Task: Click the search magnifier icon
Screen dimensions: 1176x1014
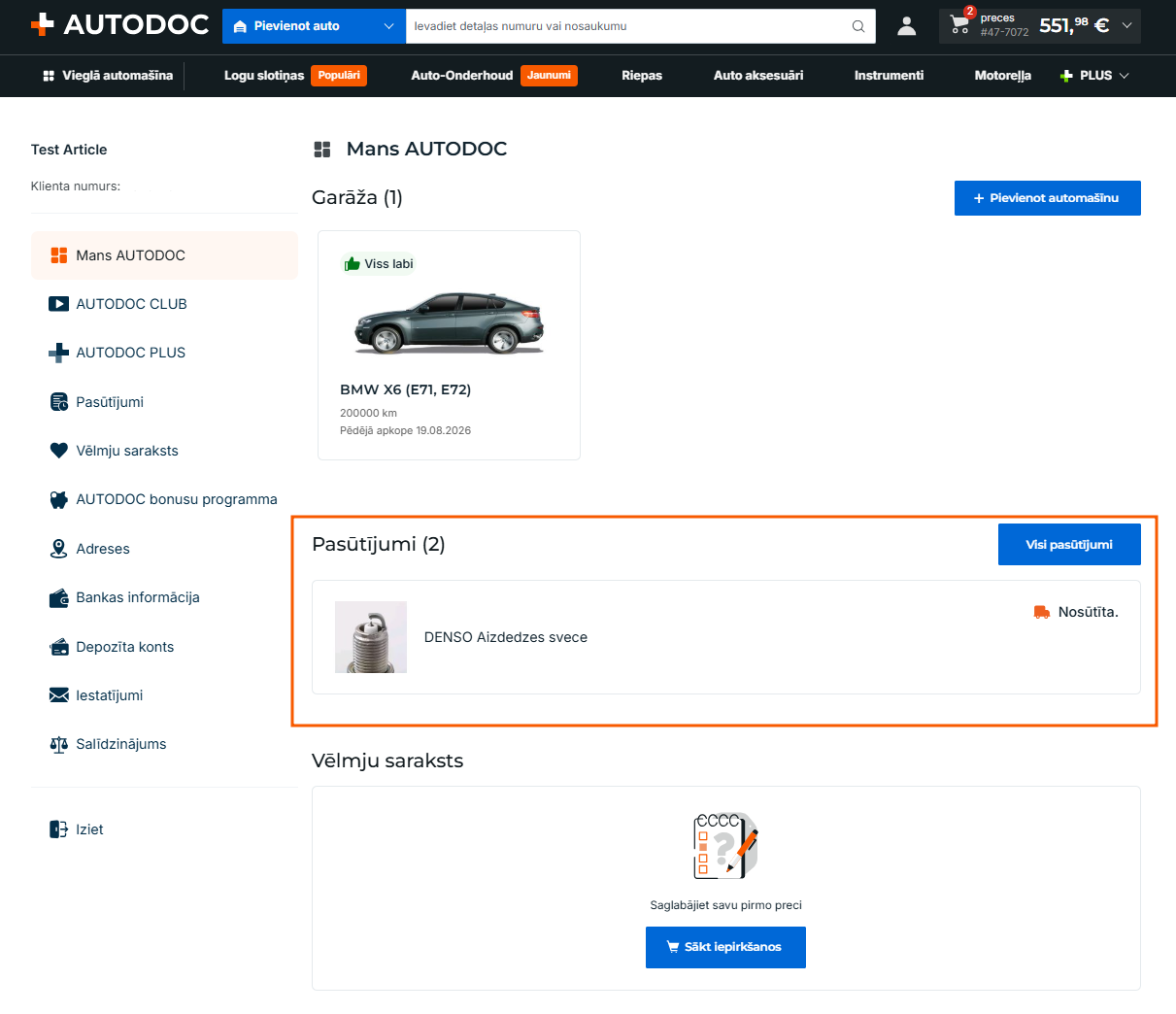Action: 858,26
